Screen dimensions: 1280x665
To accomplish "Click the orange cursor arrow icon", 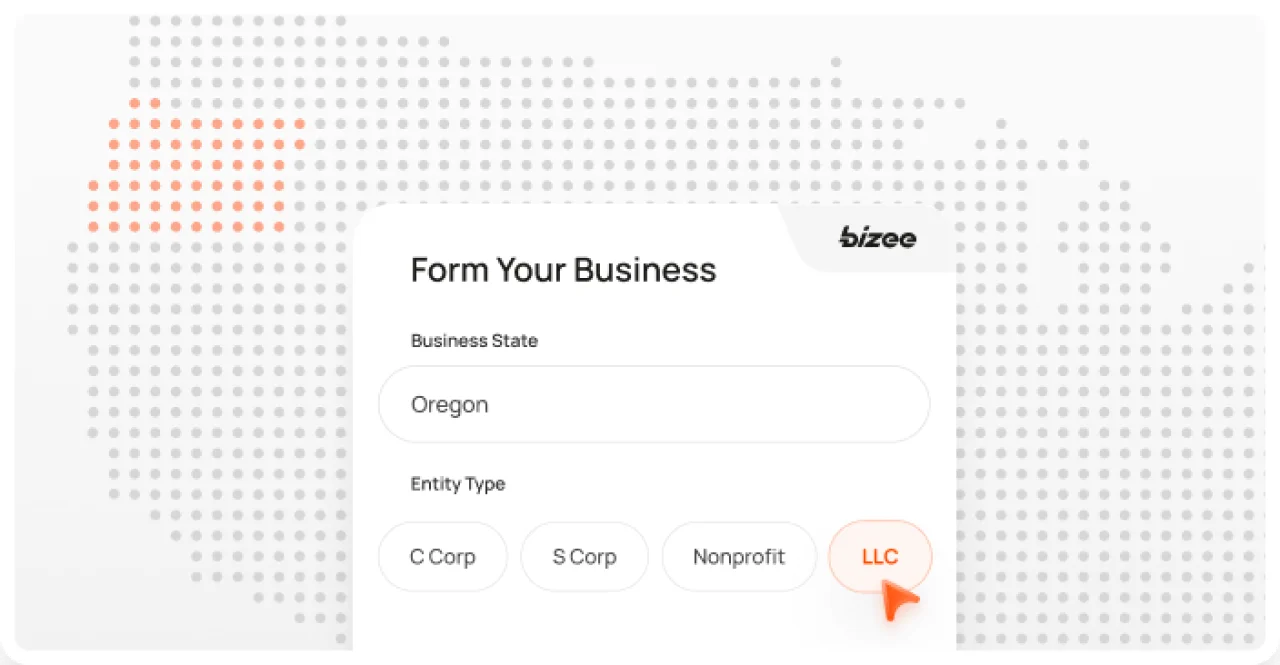I will (900, 600).
